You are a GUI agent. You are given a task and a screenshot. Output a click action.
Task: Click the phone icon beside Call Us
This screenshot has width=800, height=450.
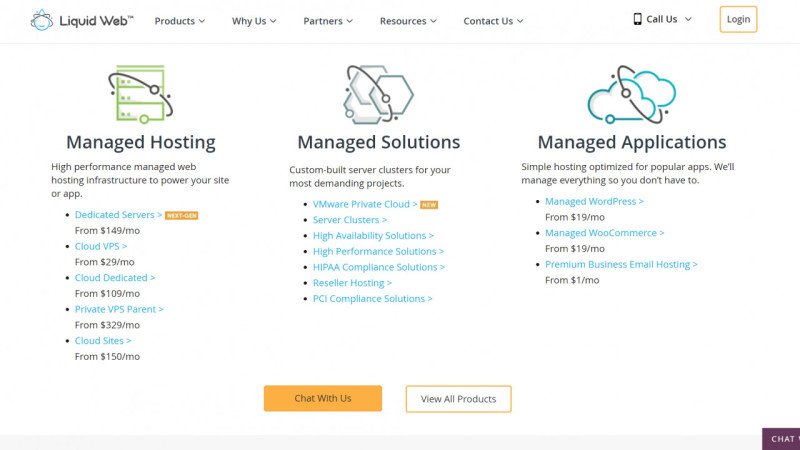coord(638,19)
